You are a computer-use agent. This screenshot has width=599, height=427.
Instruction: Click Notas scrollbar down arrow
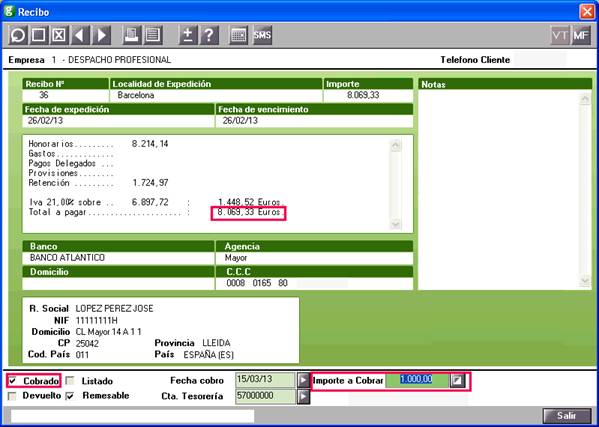point(585,282)
